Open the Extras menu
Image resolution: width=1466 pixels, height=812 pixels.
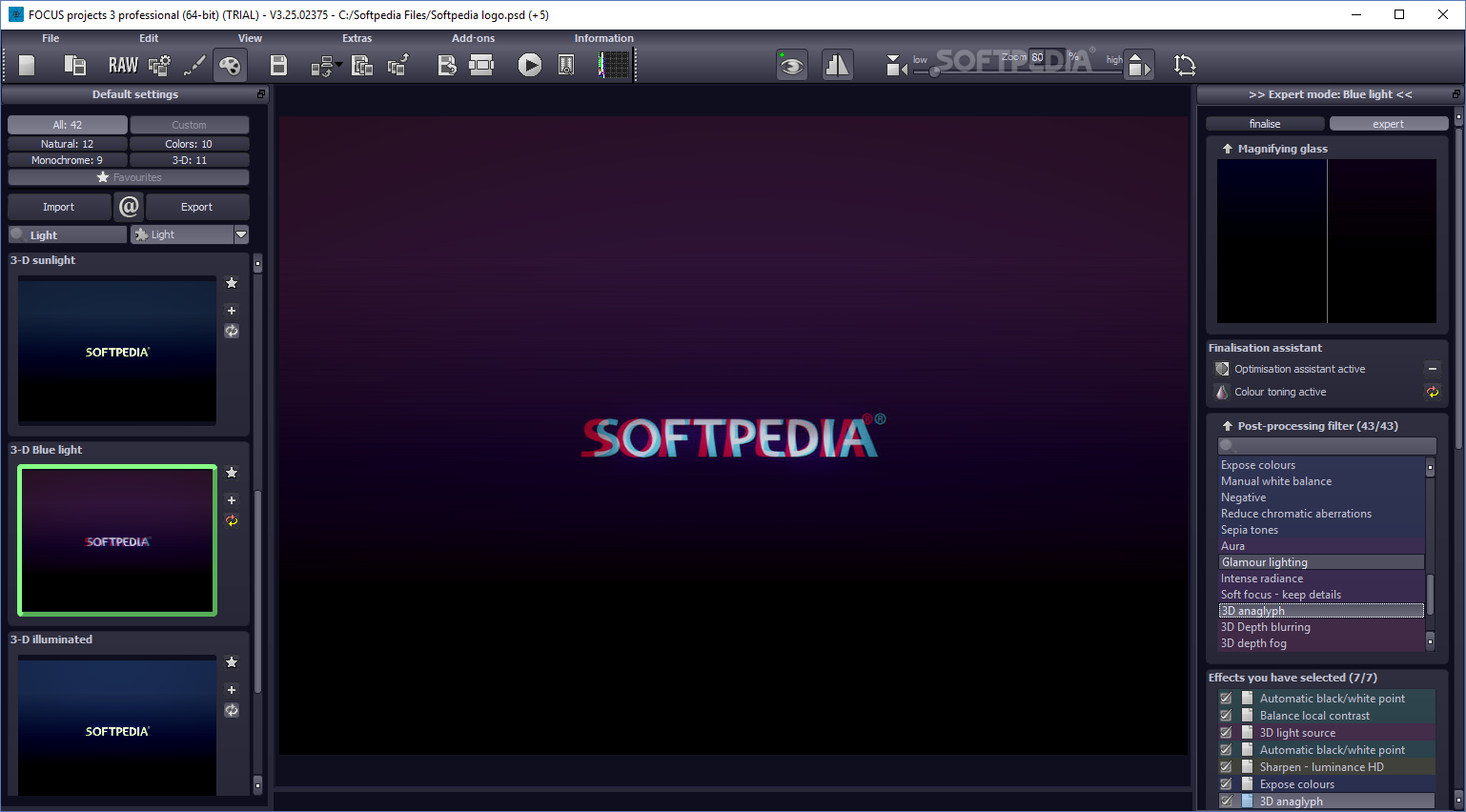coord(357,38)
